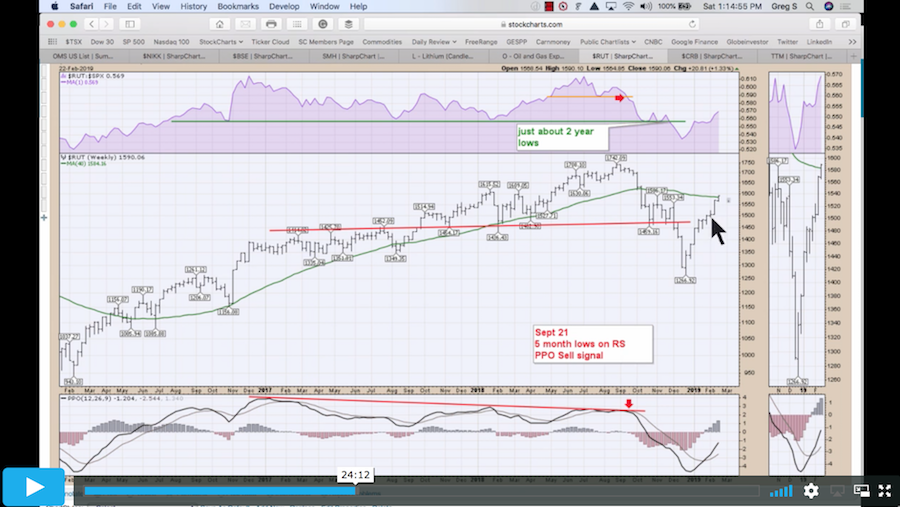This screenshot has height=507, width=900.
Task: Open video volume bars control
Action: (781, 491)
